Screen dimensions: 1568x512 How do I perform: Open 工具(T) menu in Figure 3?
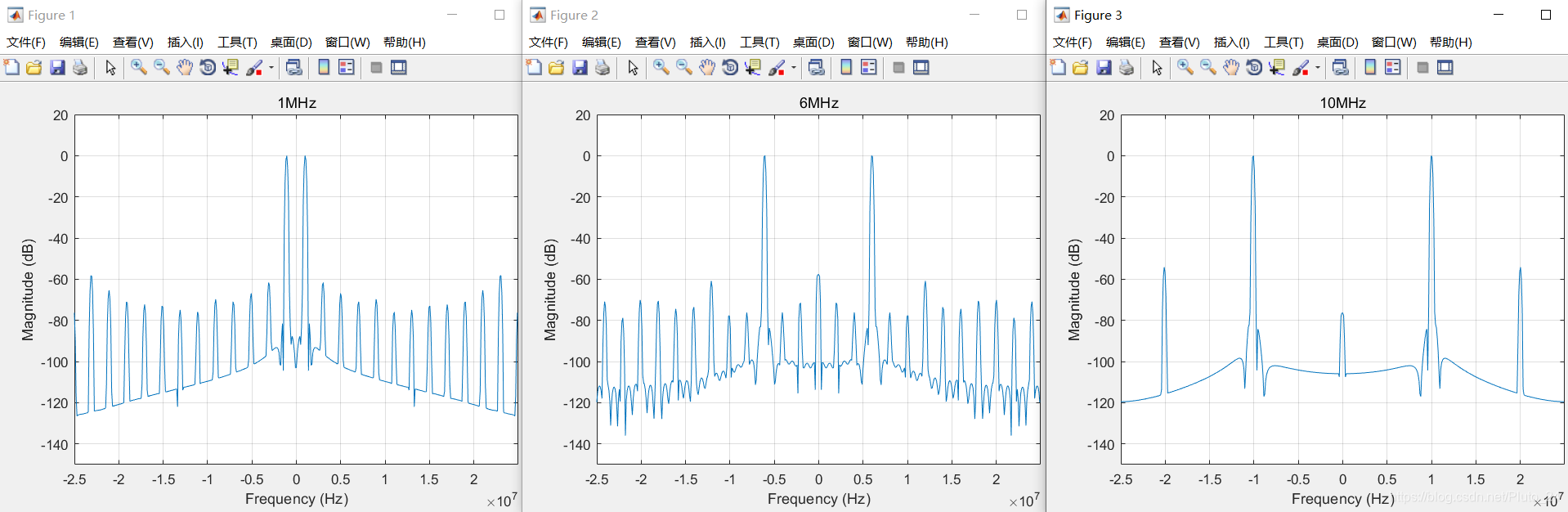tap(1284, 43)
